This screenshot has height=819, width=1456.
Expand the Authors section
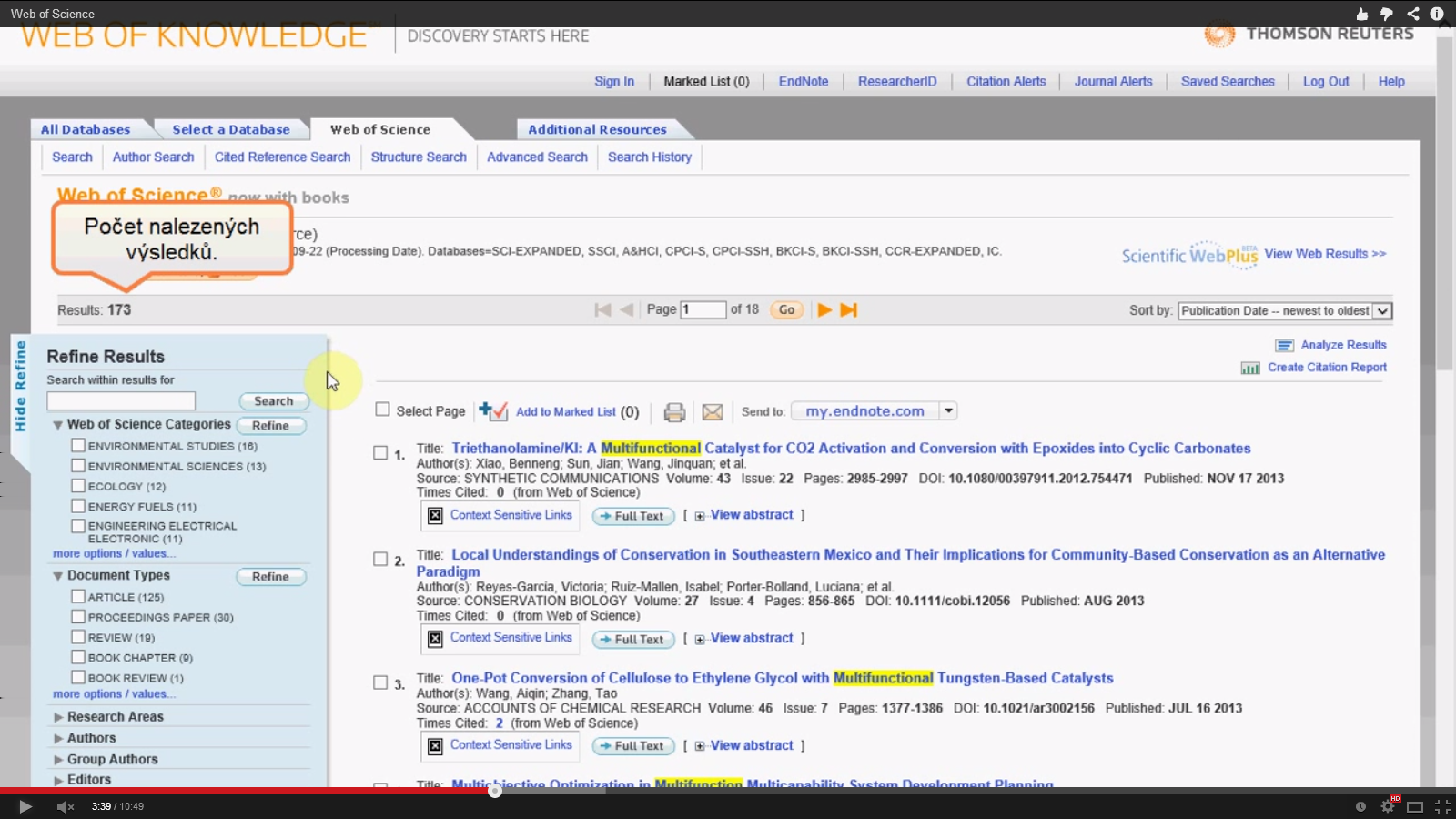pyautogui.click(x=58, y=738)
